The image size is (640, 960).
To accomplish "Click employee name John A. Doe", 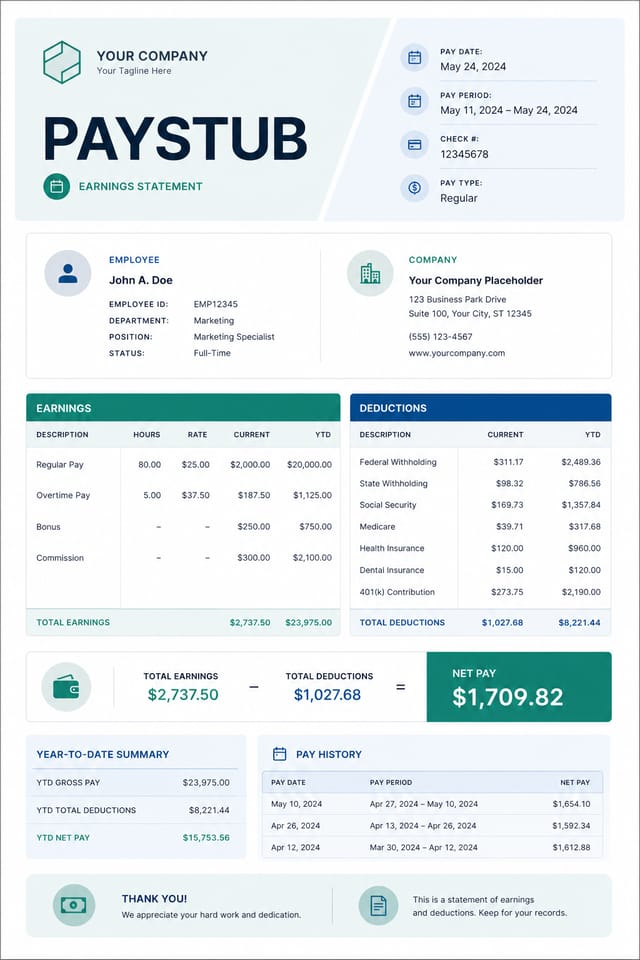I will (141, 280).
